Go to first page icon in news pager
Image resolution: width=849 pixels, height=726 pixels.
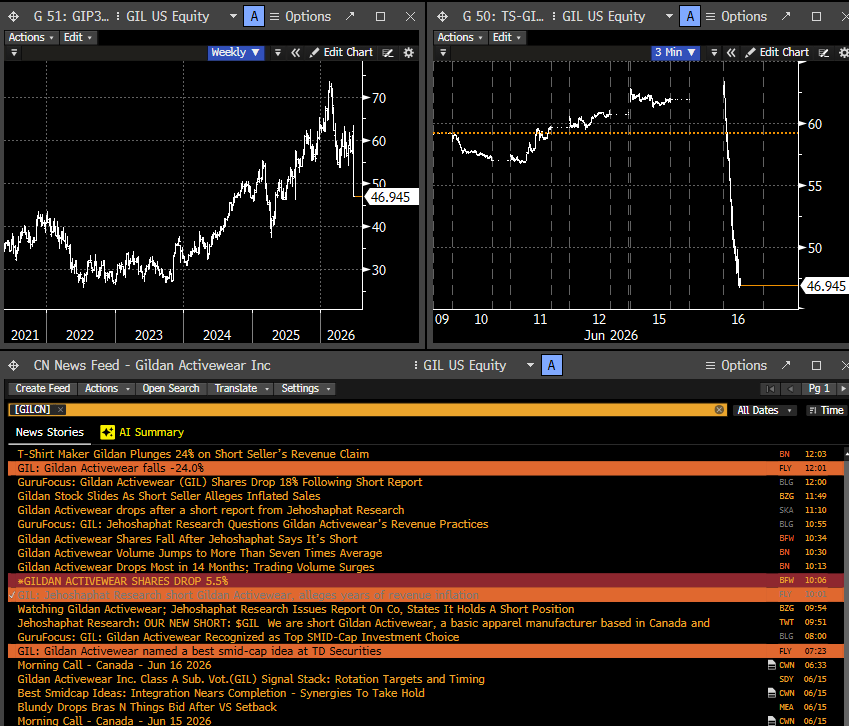coord(770,389)
